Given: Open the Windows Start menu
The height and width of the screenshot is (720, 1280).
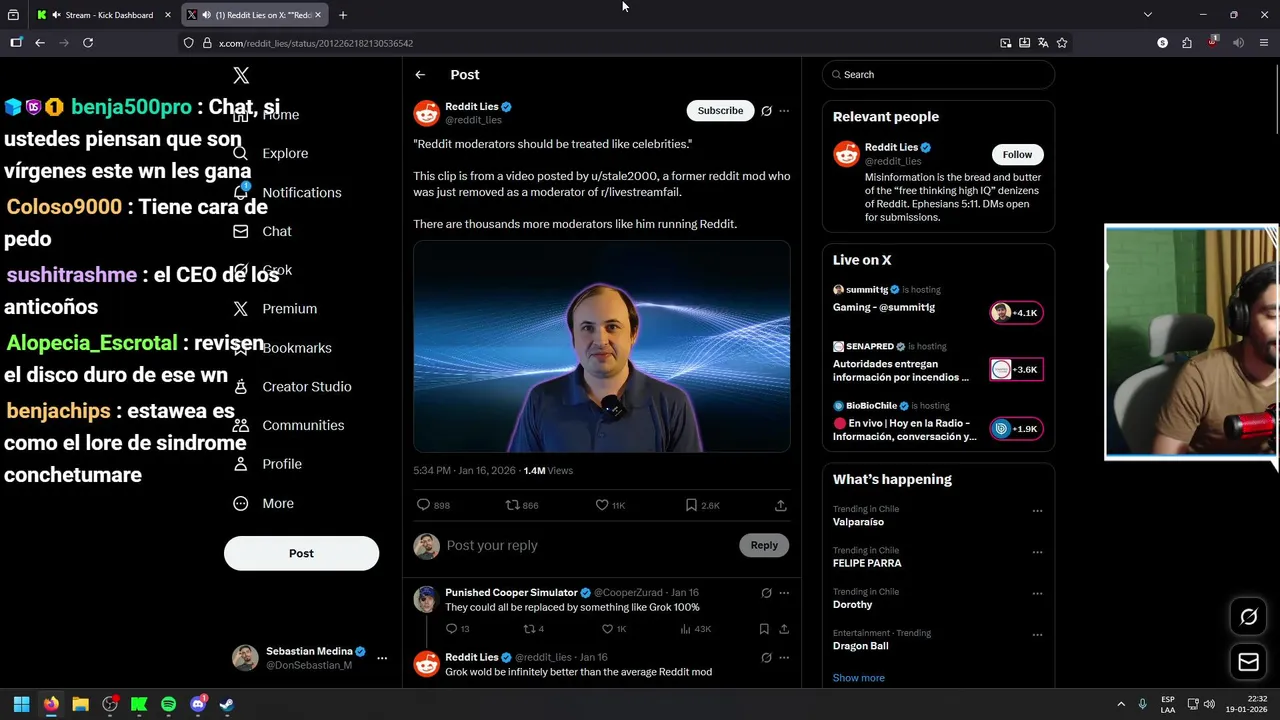Looking at the screenshot, I should coord(21,704).
